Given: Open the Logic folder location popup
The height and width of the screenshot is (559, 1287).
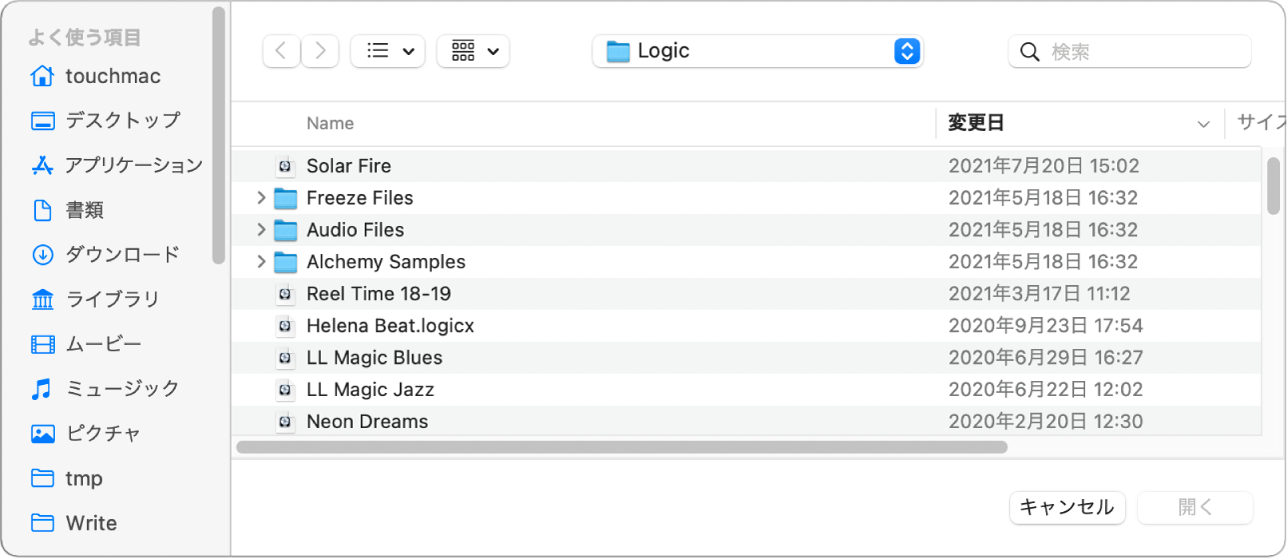Looking at the screenshot, I should coord(757,51).
